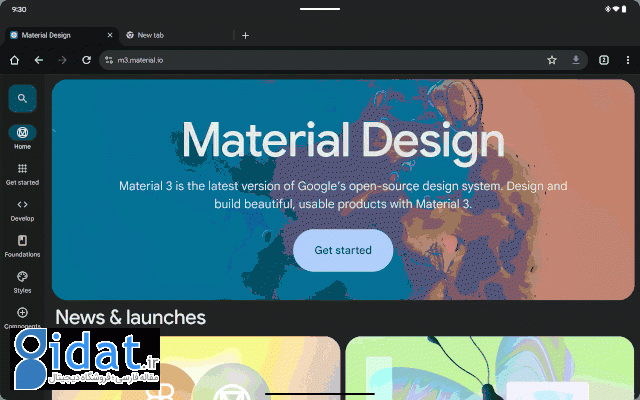Click the bottom gesture navigation bar

pos(320,394)
